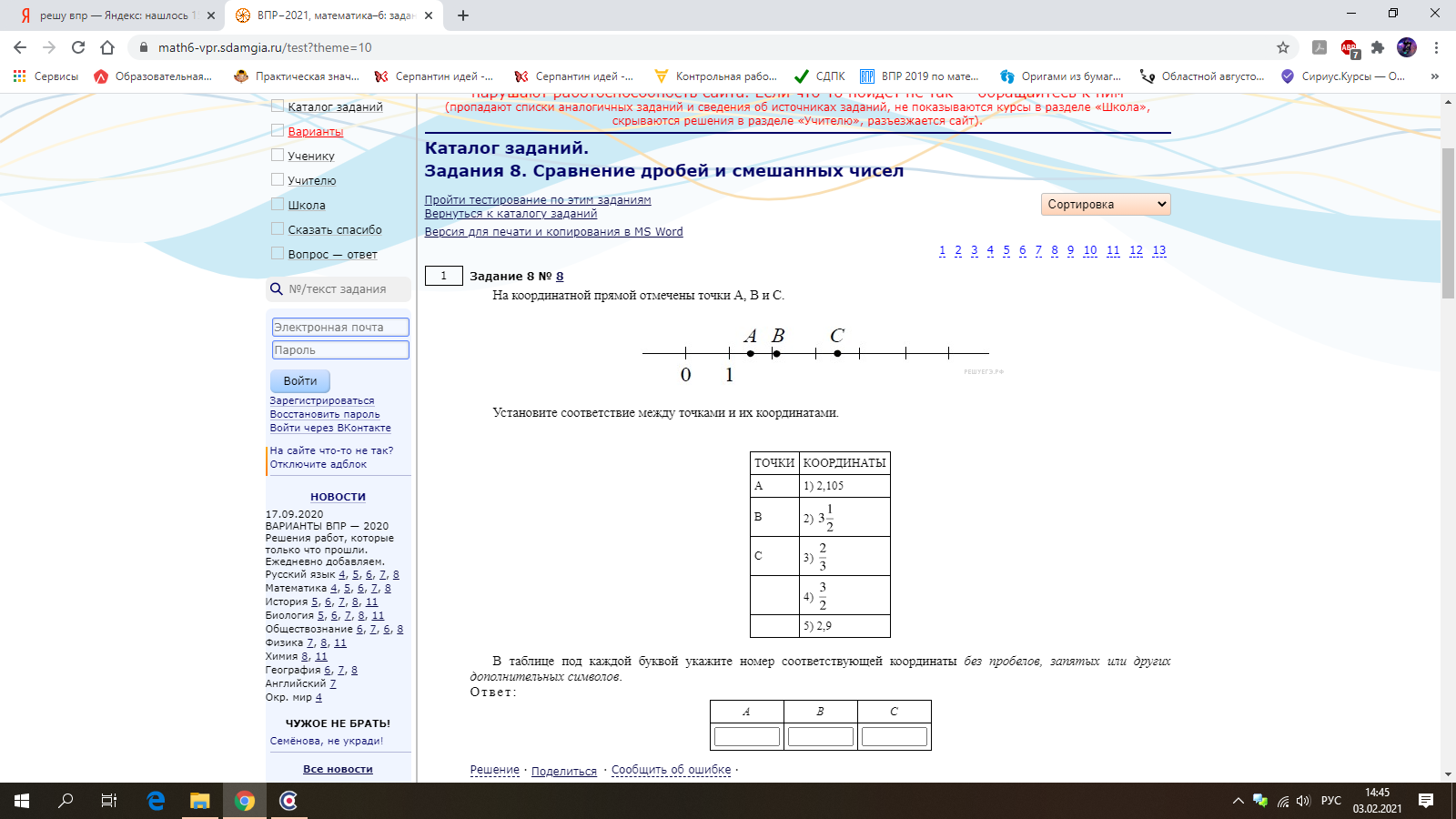Open browser home page icon
The image size is (1456, 819).
pos(107,47)
